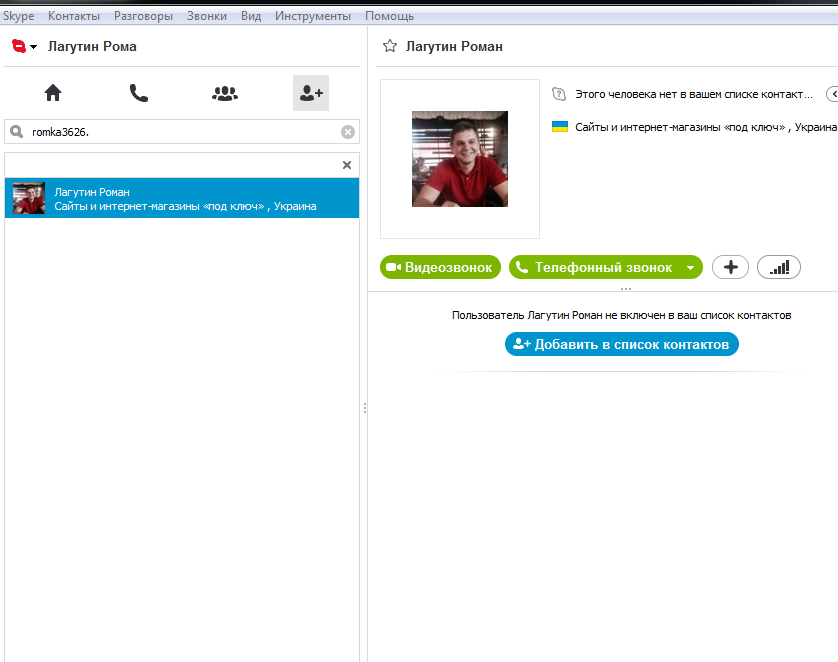Toggle favorite star next to Лагутин Роман
Screen dimensions: 838x662
pos(390,47)
